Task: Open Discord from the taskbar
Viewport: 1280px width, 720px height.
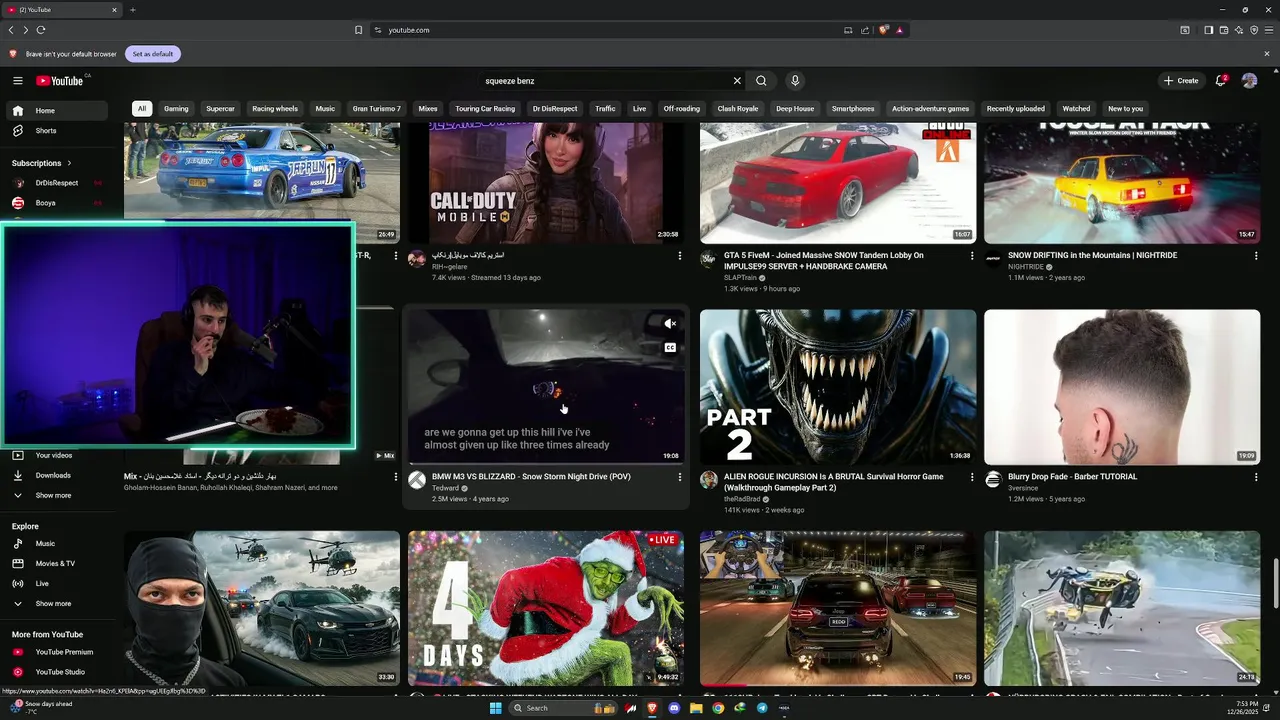Action: 674,708
